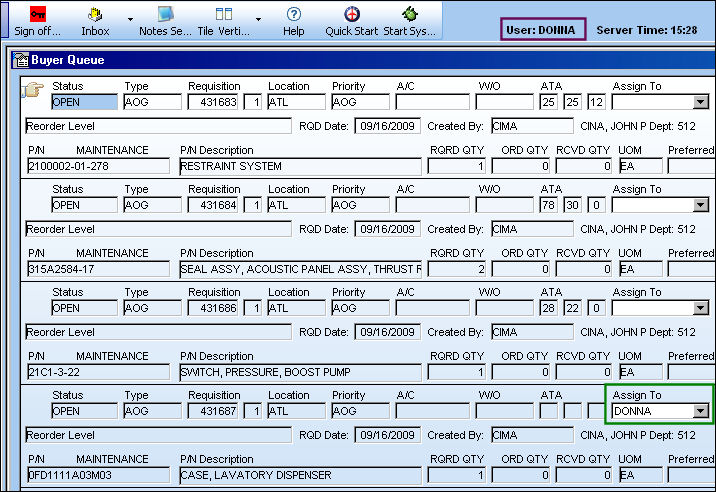Click Requisition number field 431684
Screen dimensions: 716x492
213,205
